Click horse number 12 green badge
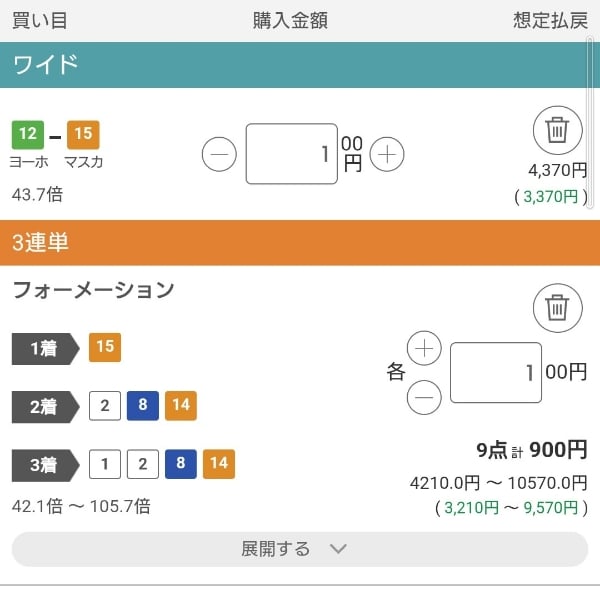Image resolution: width=600 pixels, height=600 pixels. coord(28,133)
